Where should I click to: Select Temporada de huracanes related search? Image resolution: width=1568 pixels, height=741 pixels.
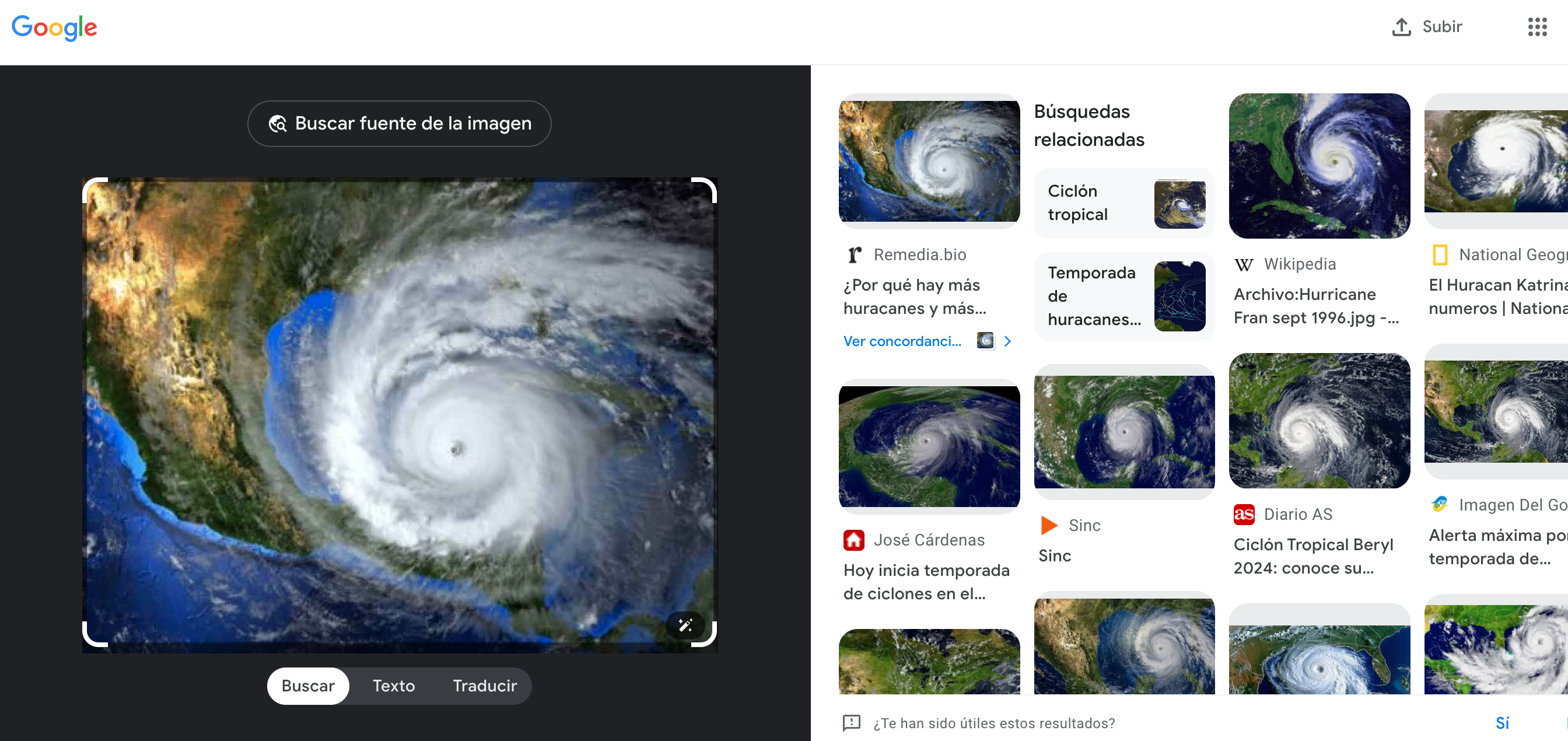click(1123, 296)
